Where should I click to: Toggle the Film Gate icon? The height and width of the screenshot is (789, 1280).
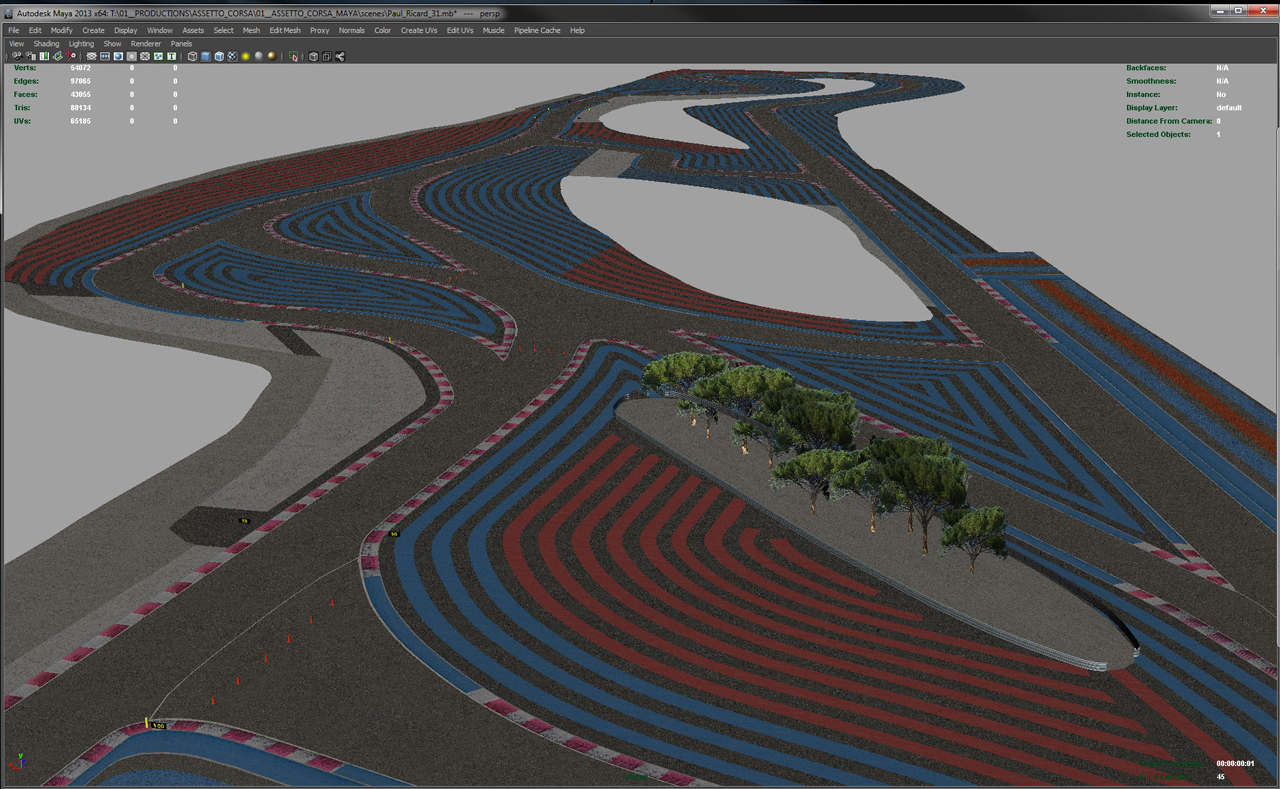point(105,56)
